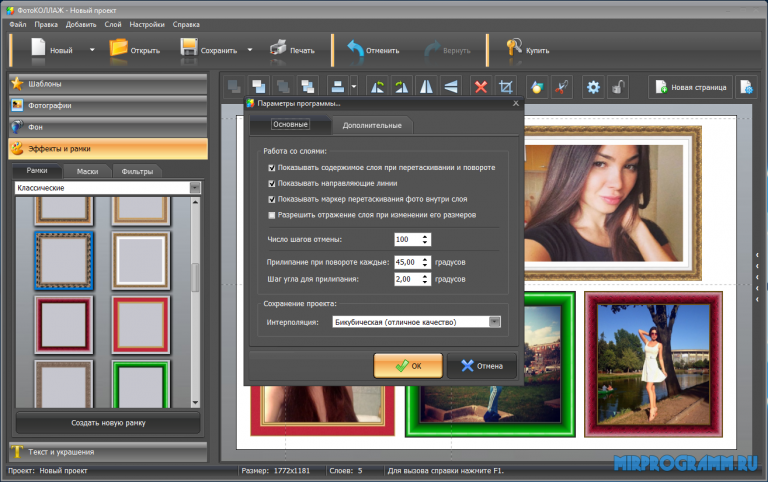Click the undo steps field showing 100
The image size is (768, 482).
click(x=408, y=239)
